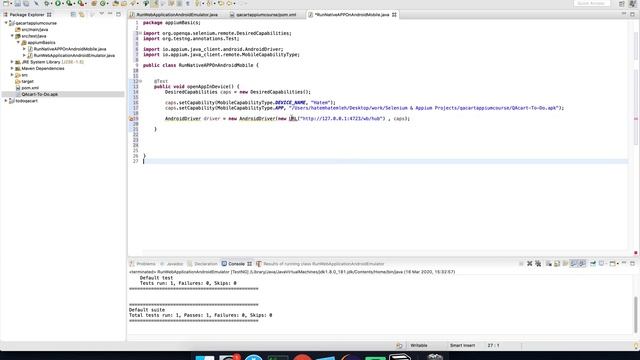
Task: Expand the todoqacart project
Action: (6, 100)
